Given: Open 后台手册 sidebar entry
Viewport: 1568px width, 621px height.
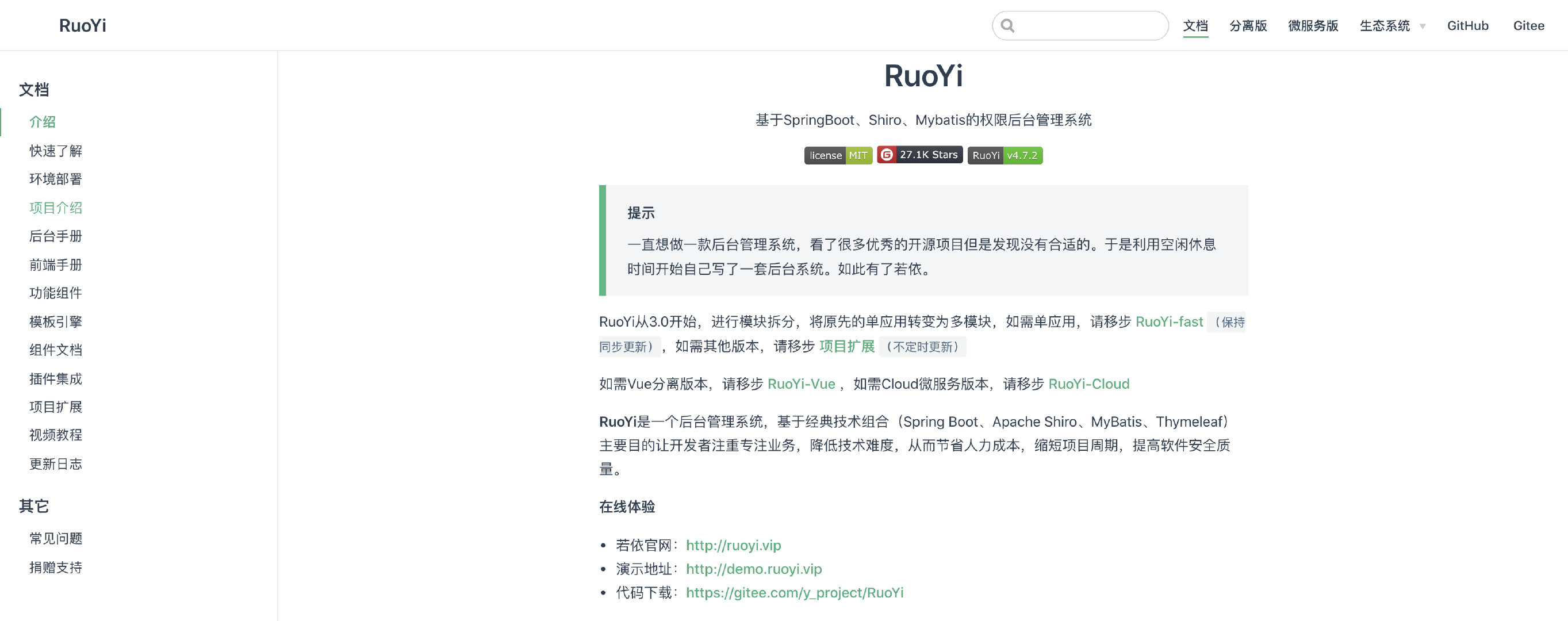Looking at the screenshot, I should (55, 236).
